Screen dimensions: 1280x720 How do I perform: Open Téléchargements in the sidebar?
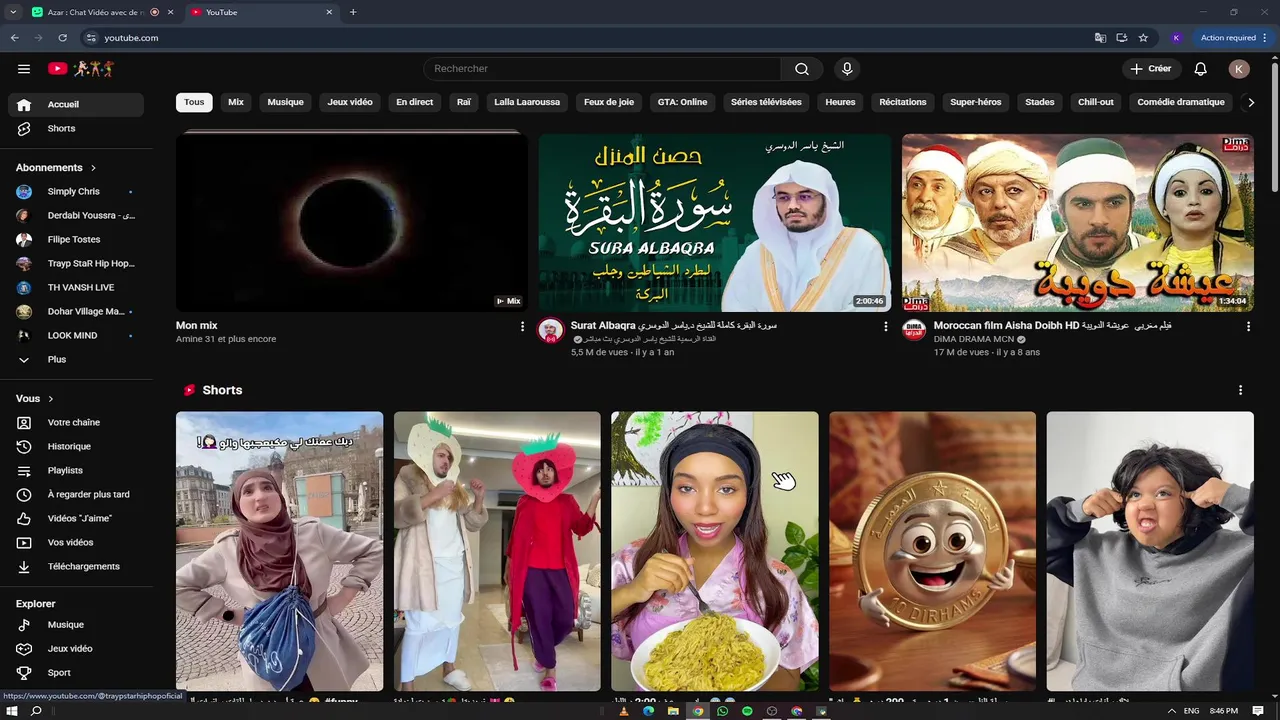pos(76,566)
